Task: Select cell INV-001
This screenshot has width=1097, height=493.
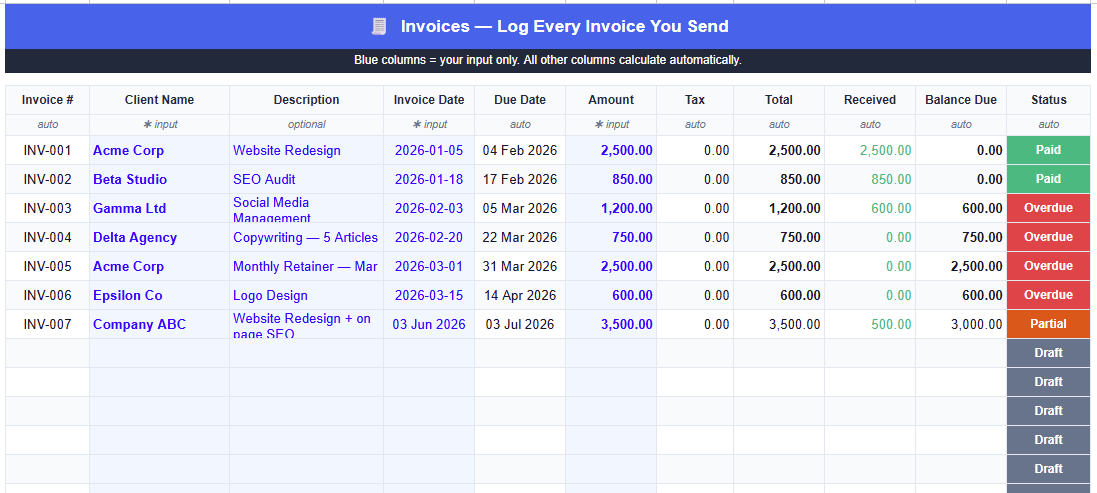Action: pos(48,150)
